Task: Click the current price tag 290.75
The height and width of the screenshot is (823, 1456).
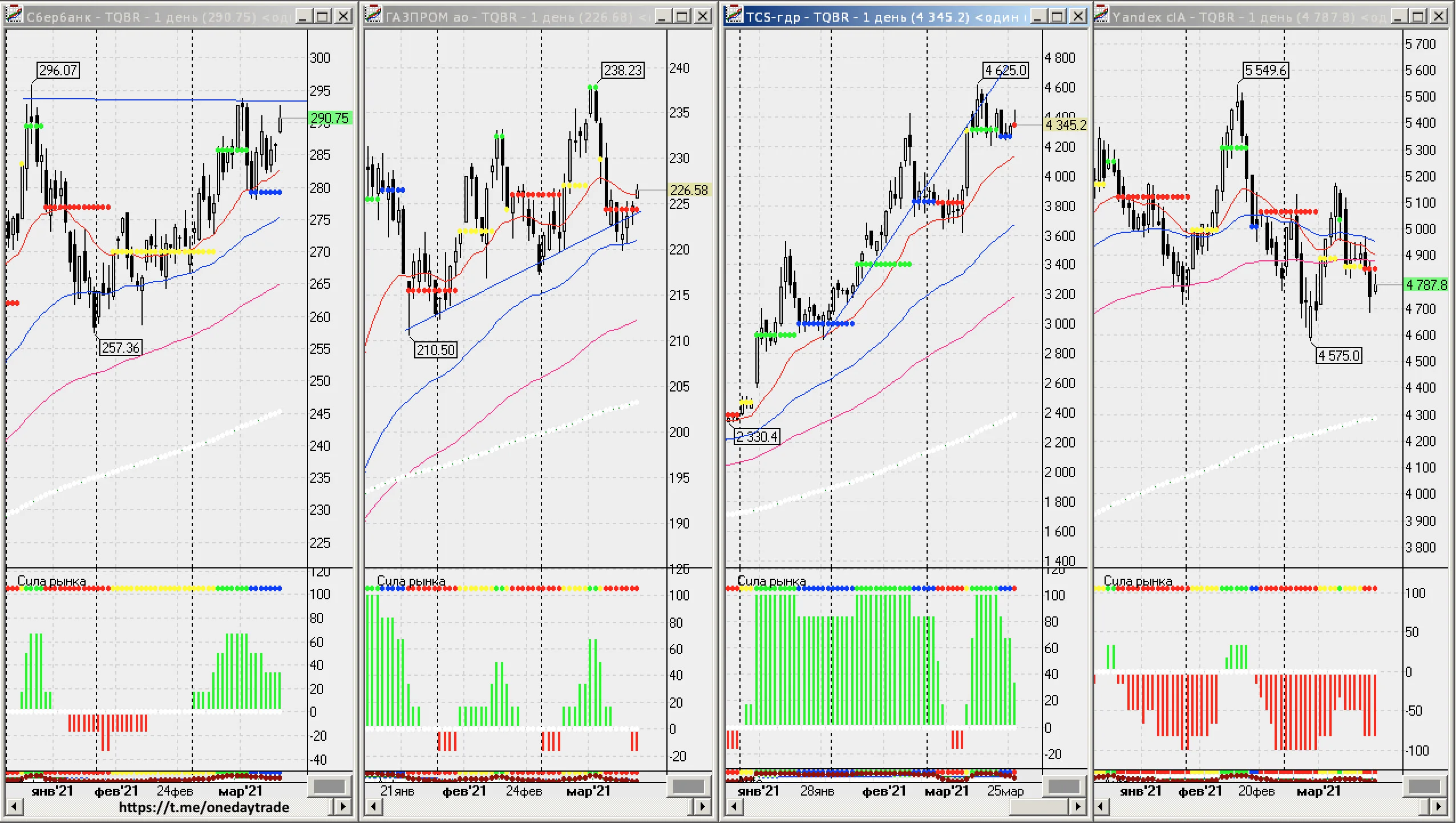Action: point(330,118)
